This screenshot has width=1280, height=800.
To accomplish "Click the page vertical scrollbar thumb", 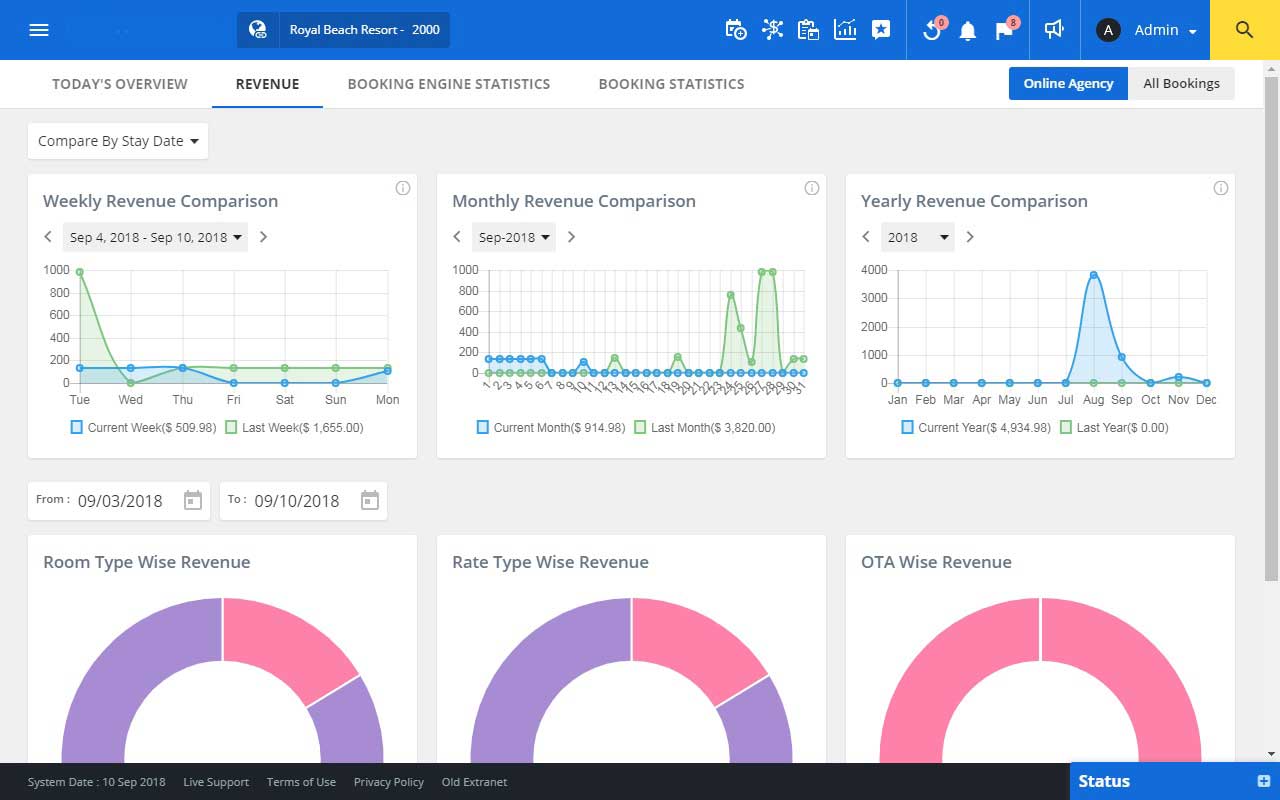I will (x=1271, y=330).
